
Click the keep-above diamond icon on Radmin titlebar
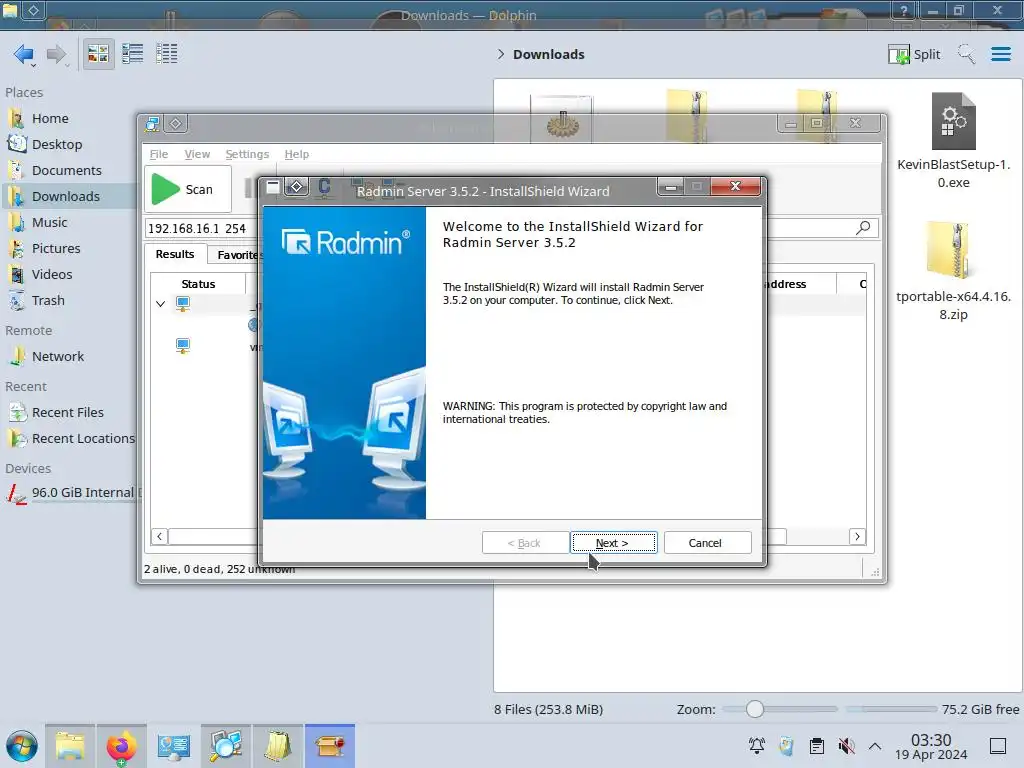(296, 187)
